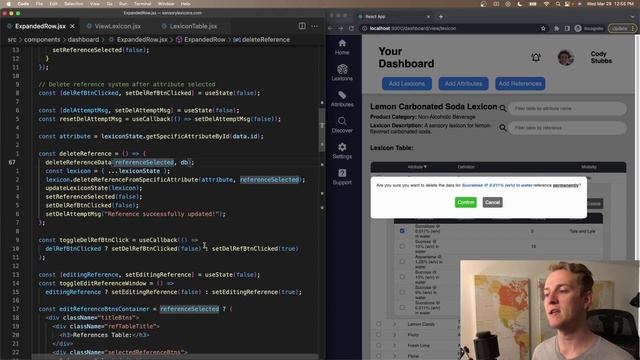The image size is (640, 360).
Task: Open a new browser tab with plus
Action: [x=441, y=17]
